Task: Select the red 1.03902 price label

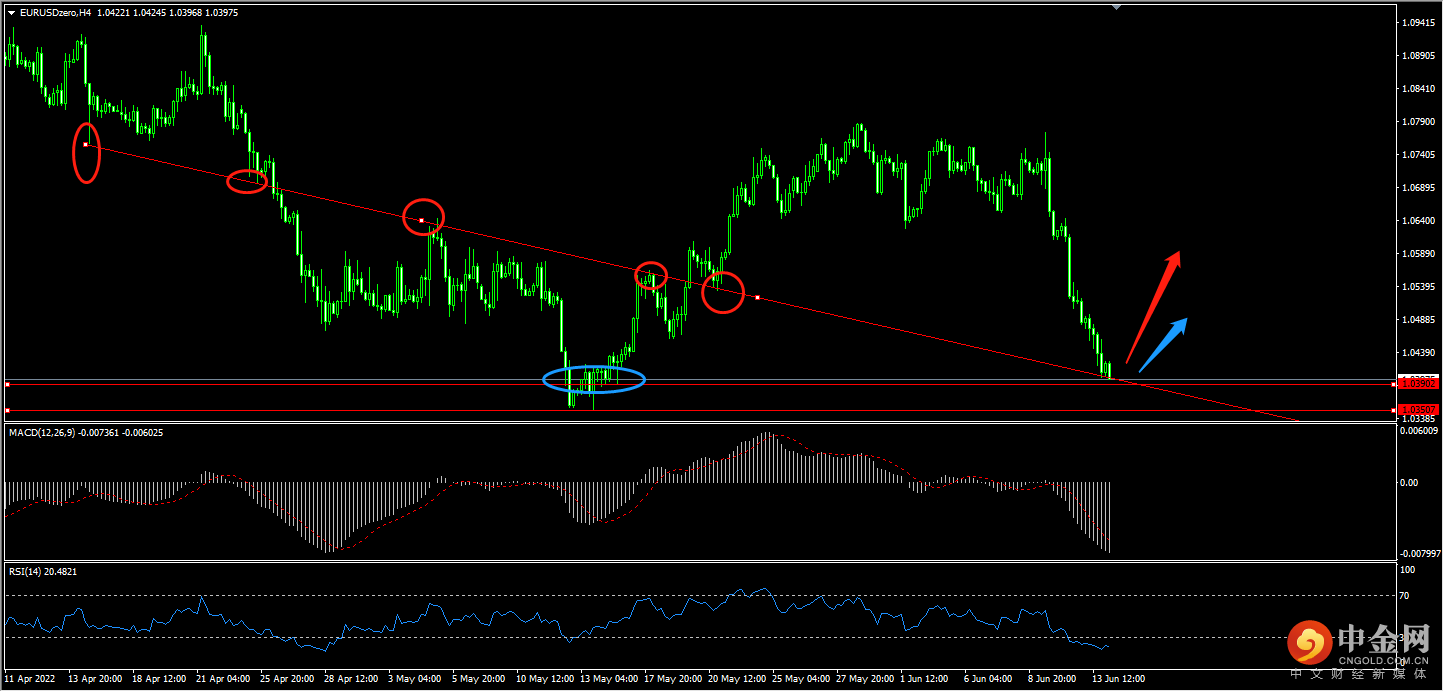Action: [x=1420, y=384]
